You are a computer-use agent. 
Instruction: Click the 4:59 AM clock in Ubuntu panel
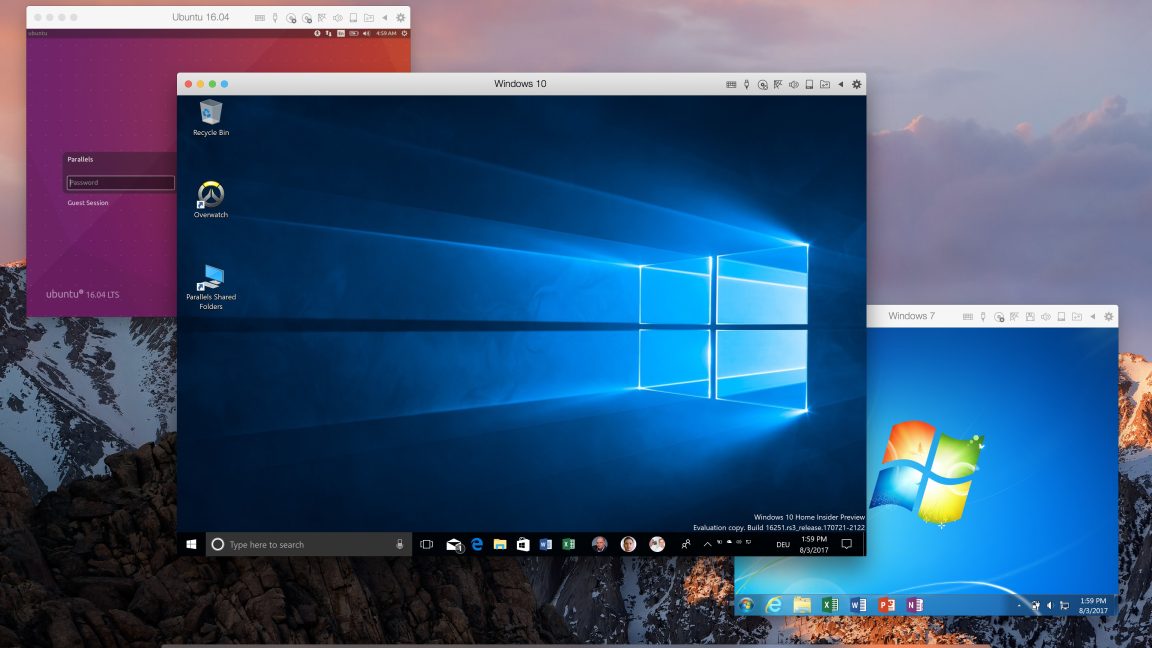[386, 33]
